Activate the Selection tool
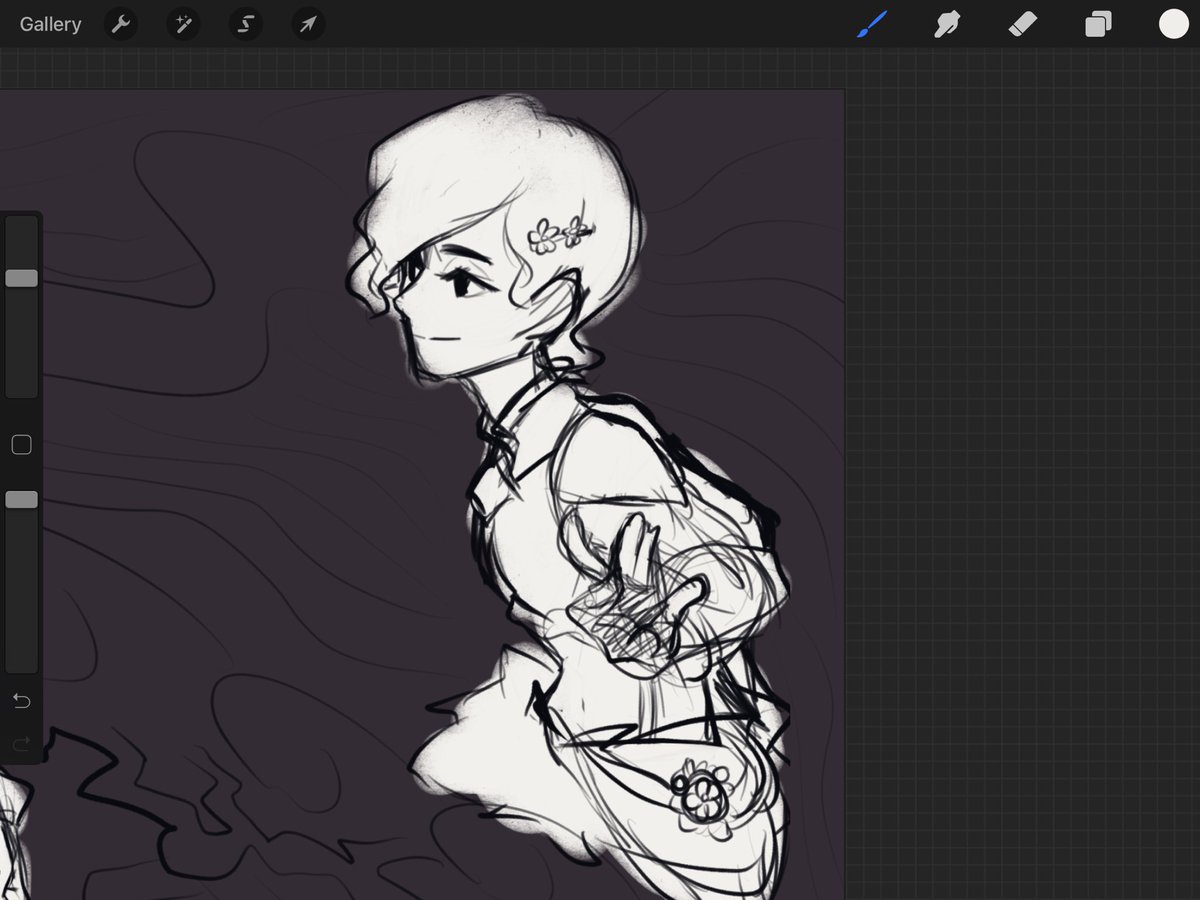The image size is (1200, 900). point(245,24)
